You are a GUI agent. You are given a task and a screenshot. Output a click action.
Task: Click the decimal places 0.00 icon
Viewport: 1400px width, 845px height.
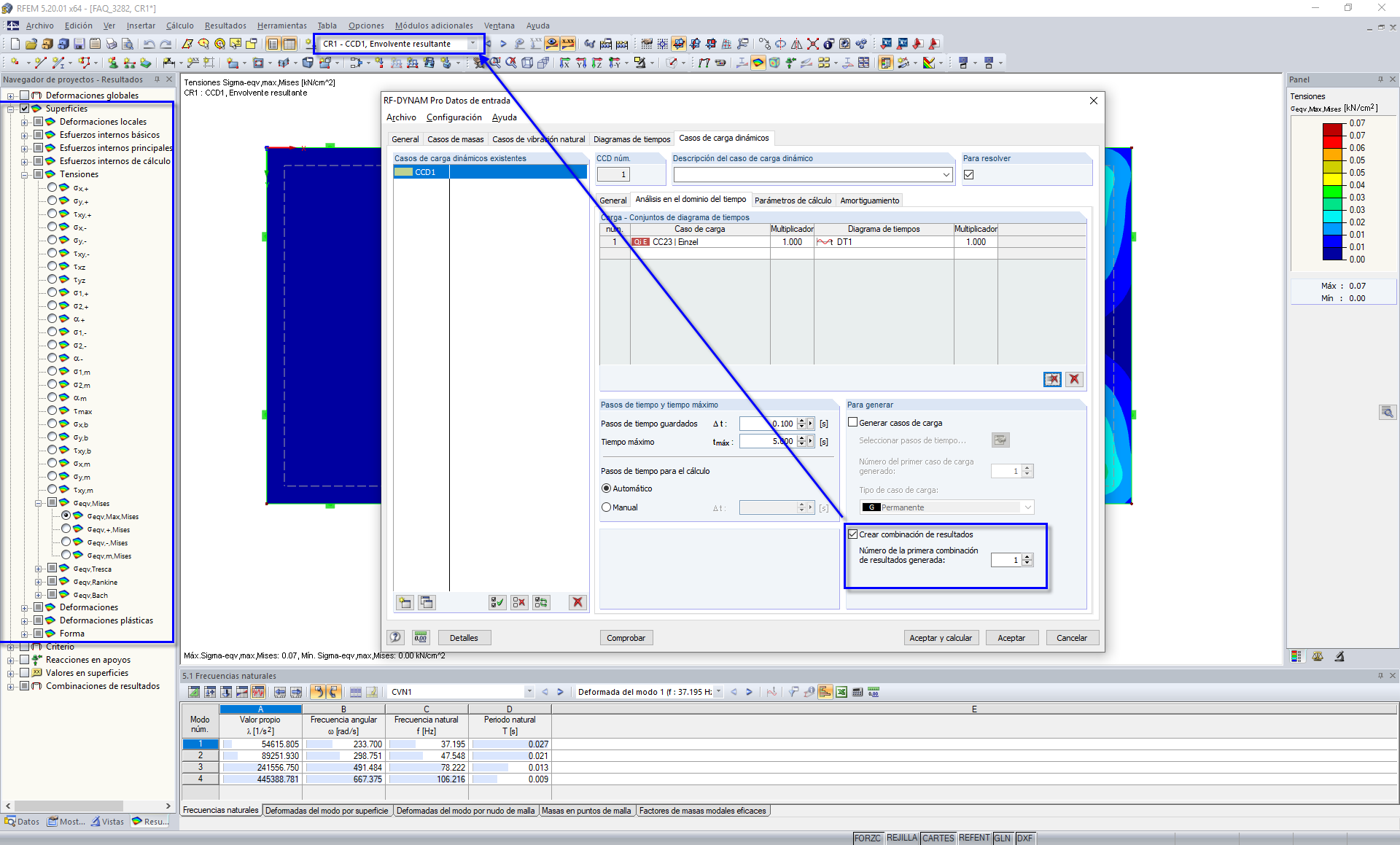421,637
